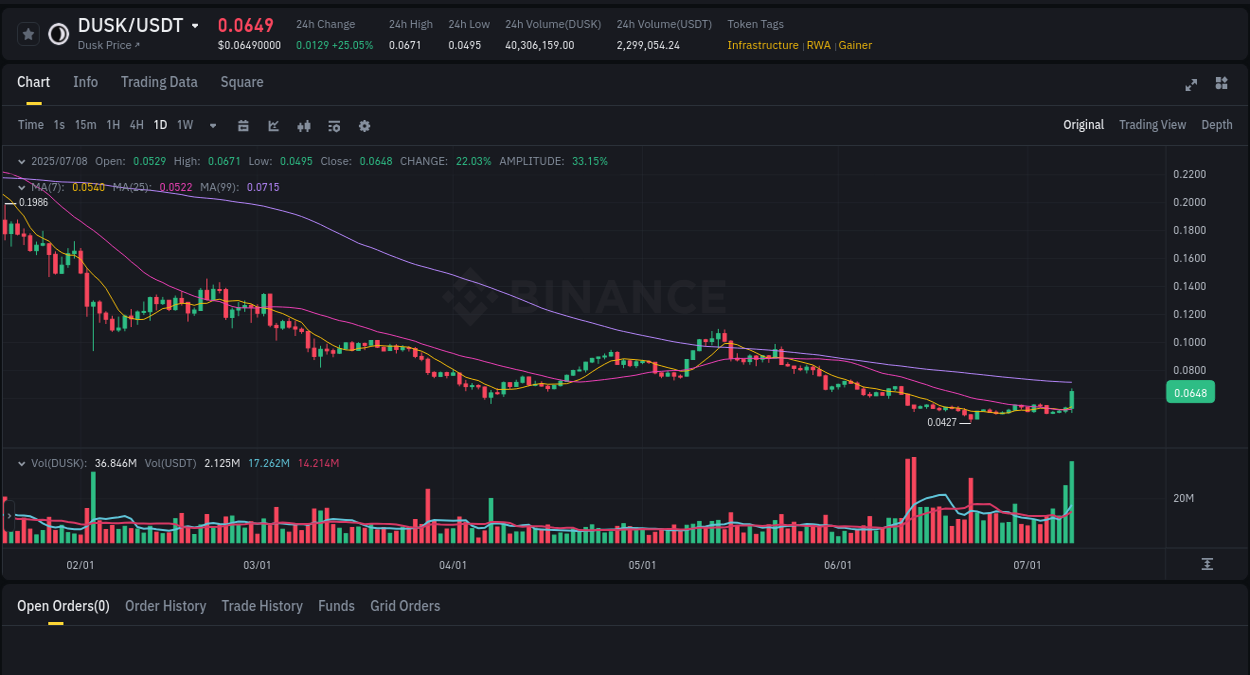Viewport: 1250px width, 675px height.
Task: Open the date range picker icon
Action: coord(243,125)
